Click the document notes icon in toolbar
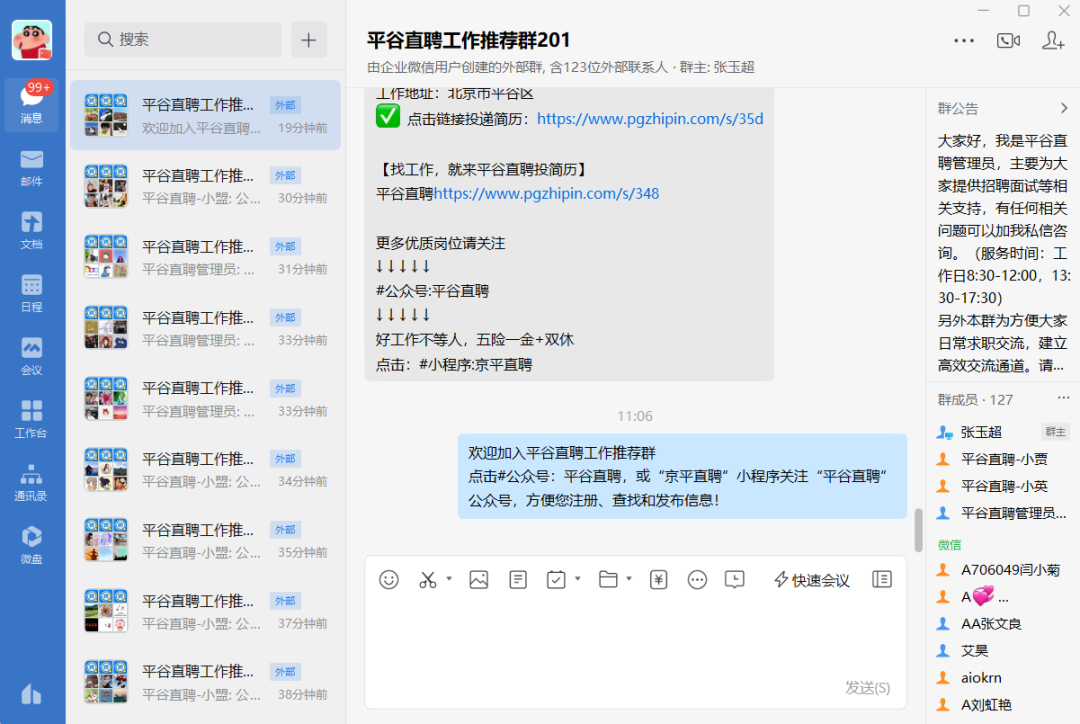This screenshot has width=1080, height=724. coord(518,580)
